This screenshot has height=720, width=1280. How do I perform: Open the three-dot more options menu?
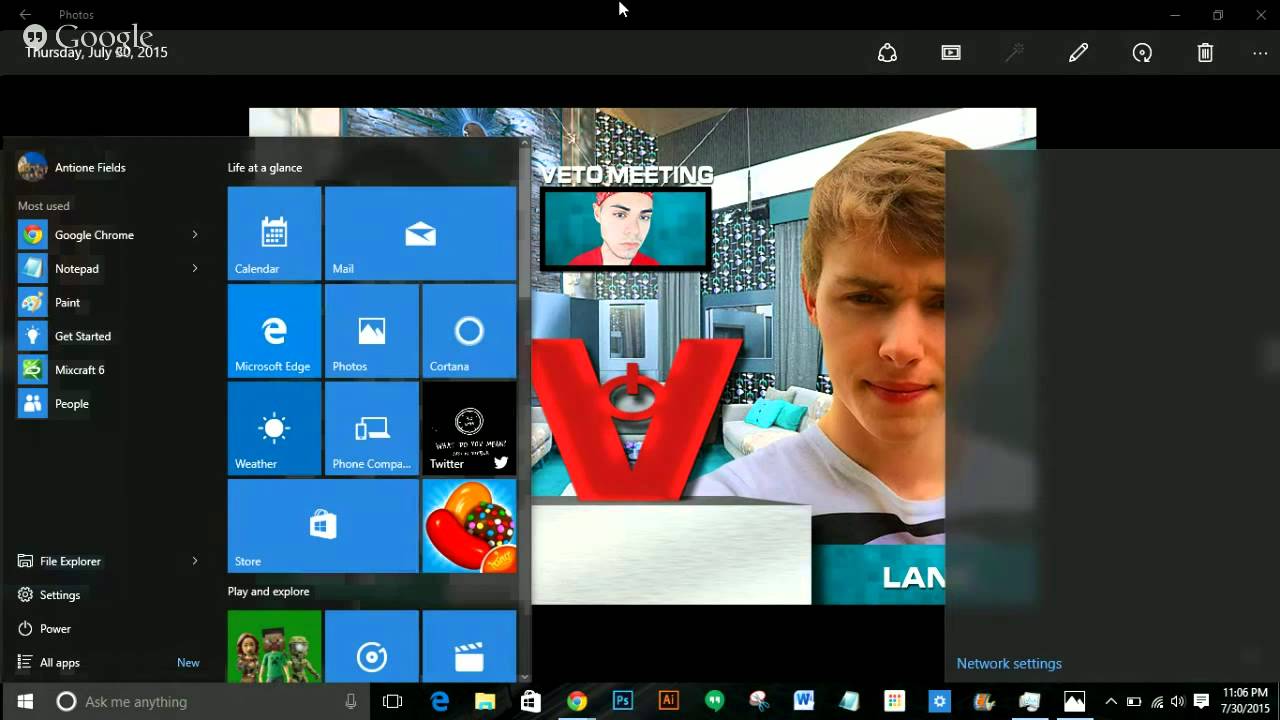tap(1260, 53)
